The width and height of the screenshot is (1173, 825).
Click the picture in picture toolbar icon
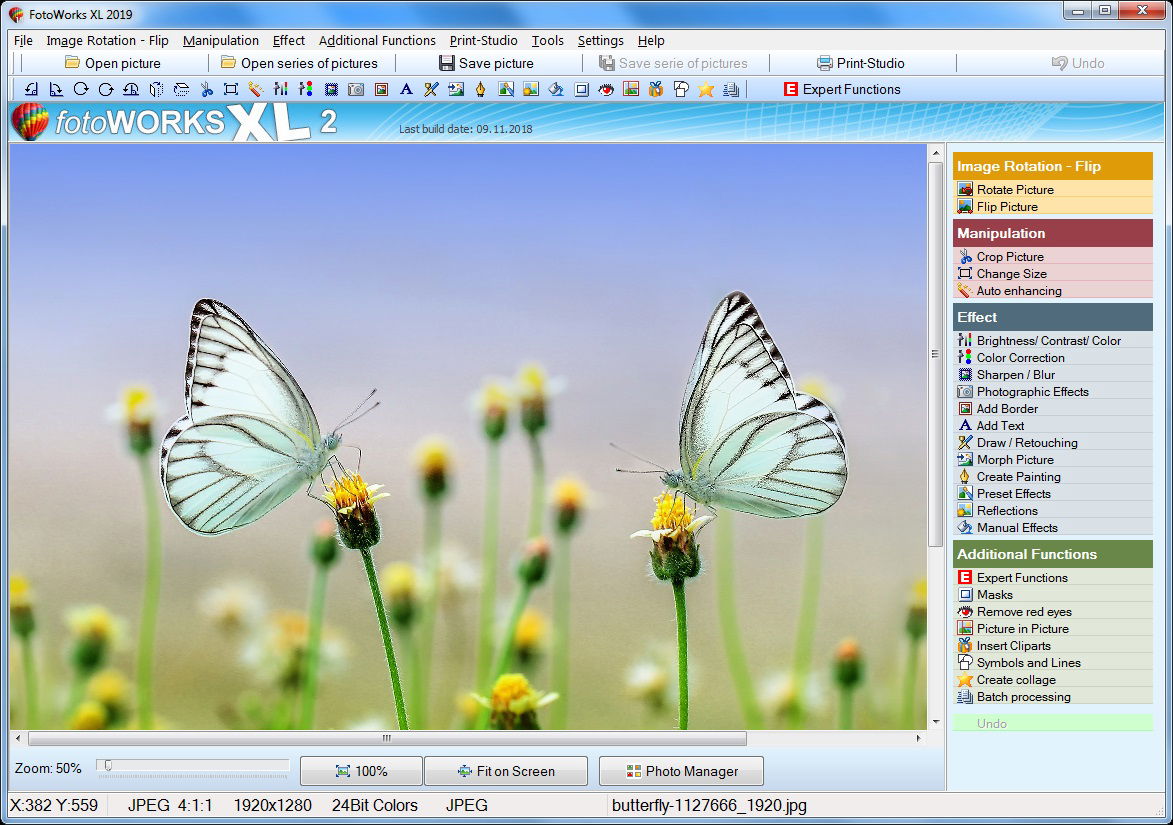(631, 90)
